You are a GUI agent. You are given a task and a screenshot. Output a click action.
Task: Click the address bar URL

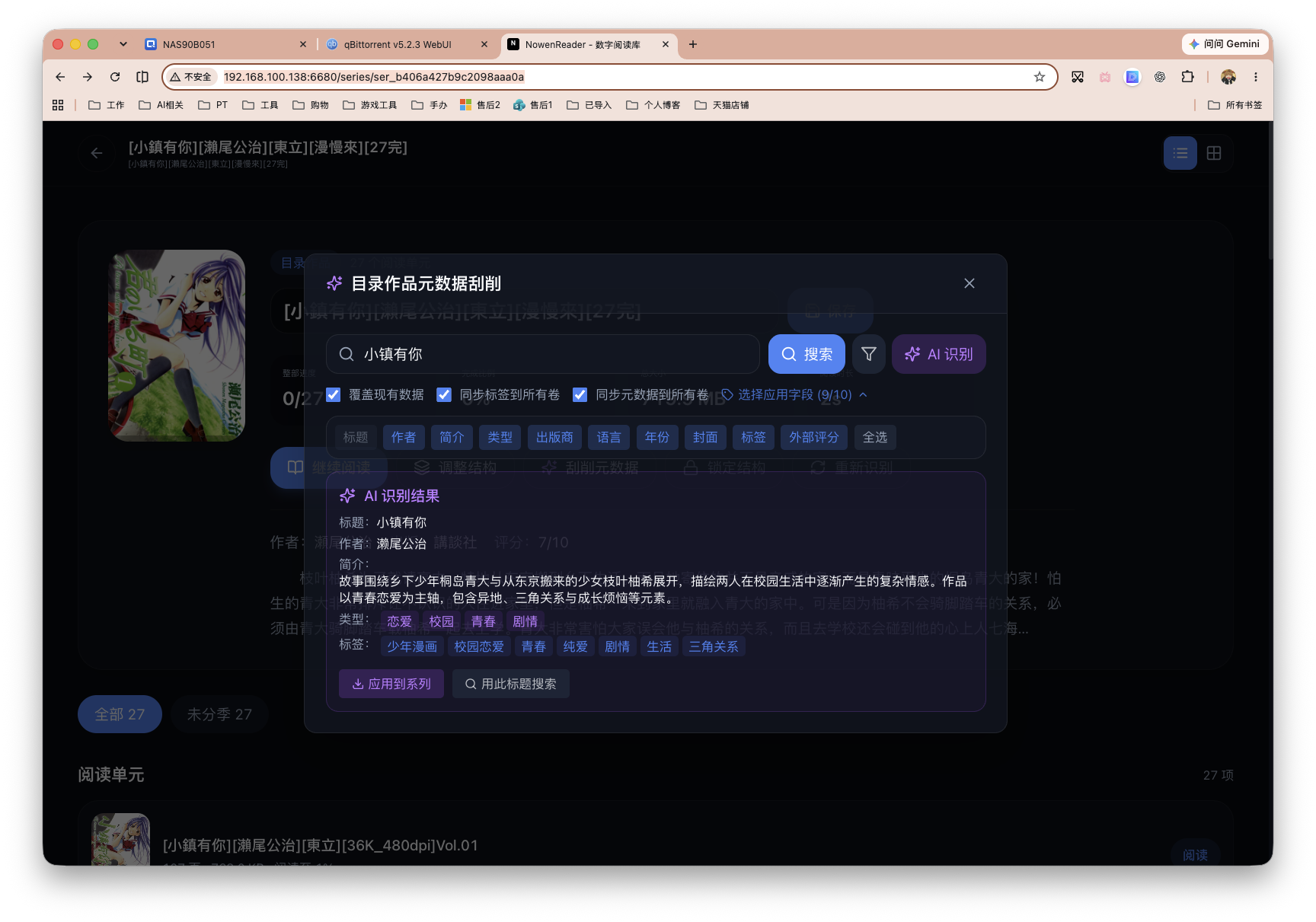tap(374, 77)
